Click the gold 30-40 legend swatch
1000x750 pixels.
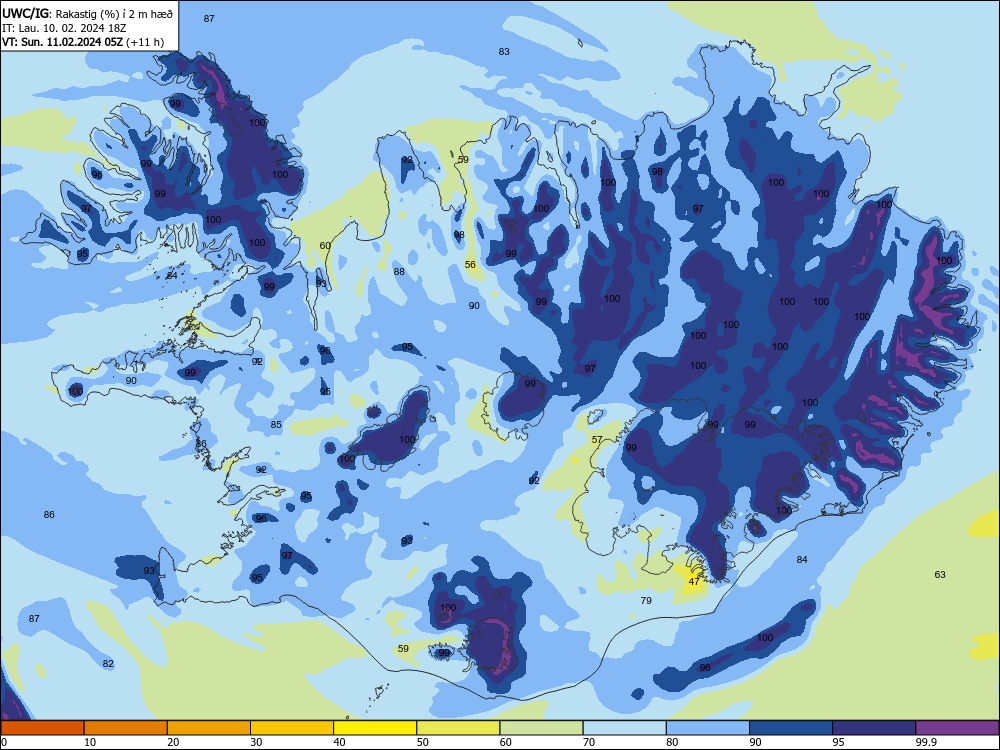292,728
